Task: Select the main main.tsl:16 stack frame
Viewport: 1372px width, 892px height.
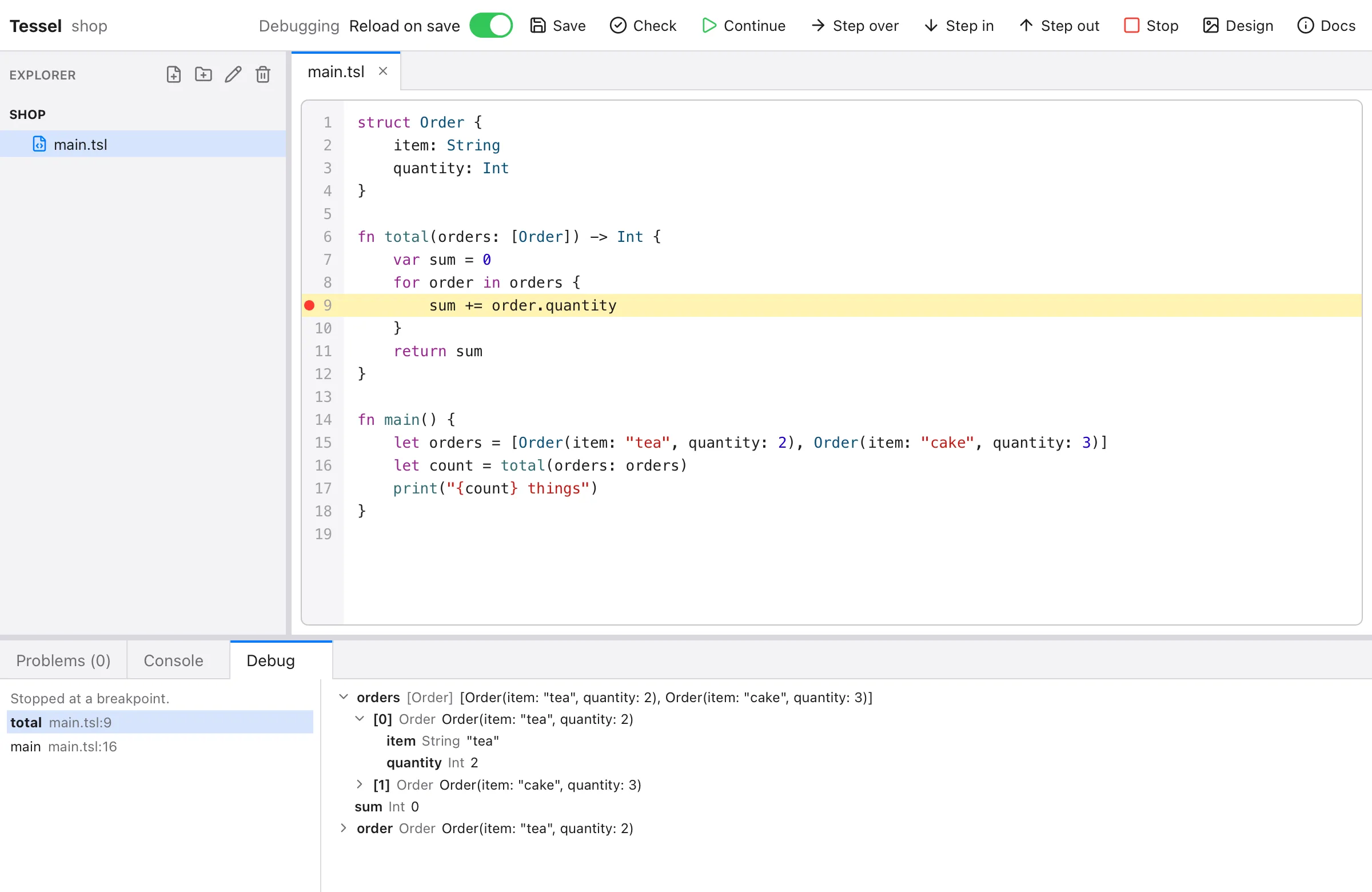Action: [159, 747]
